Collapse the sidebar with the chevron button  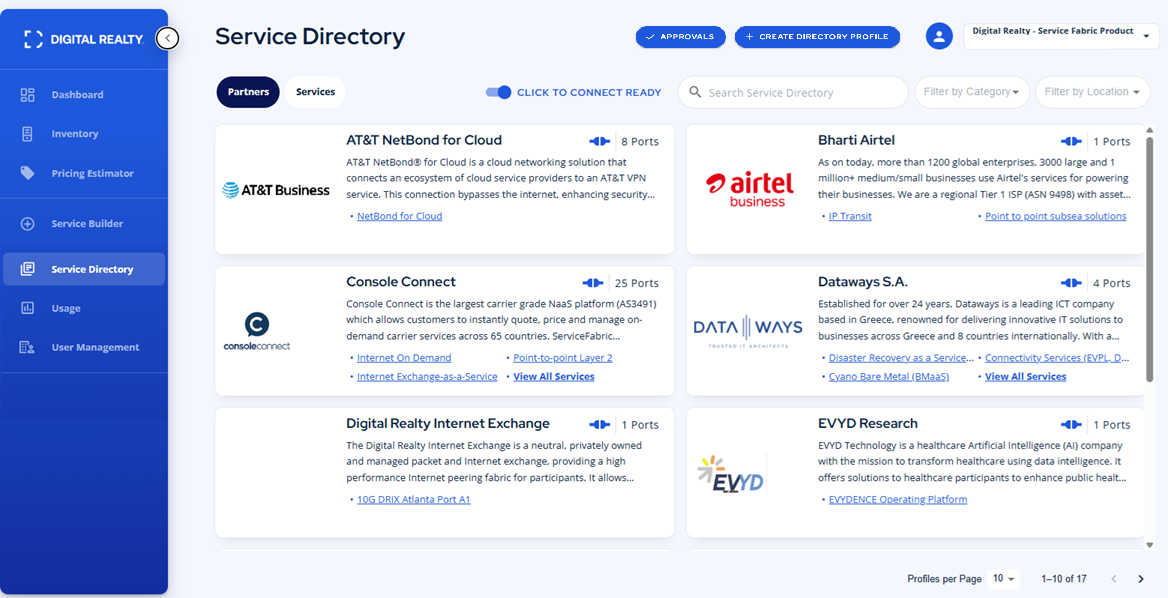pyautogui.click(x=168, y=38)
